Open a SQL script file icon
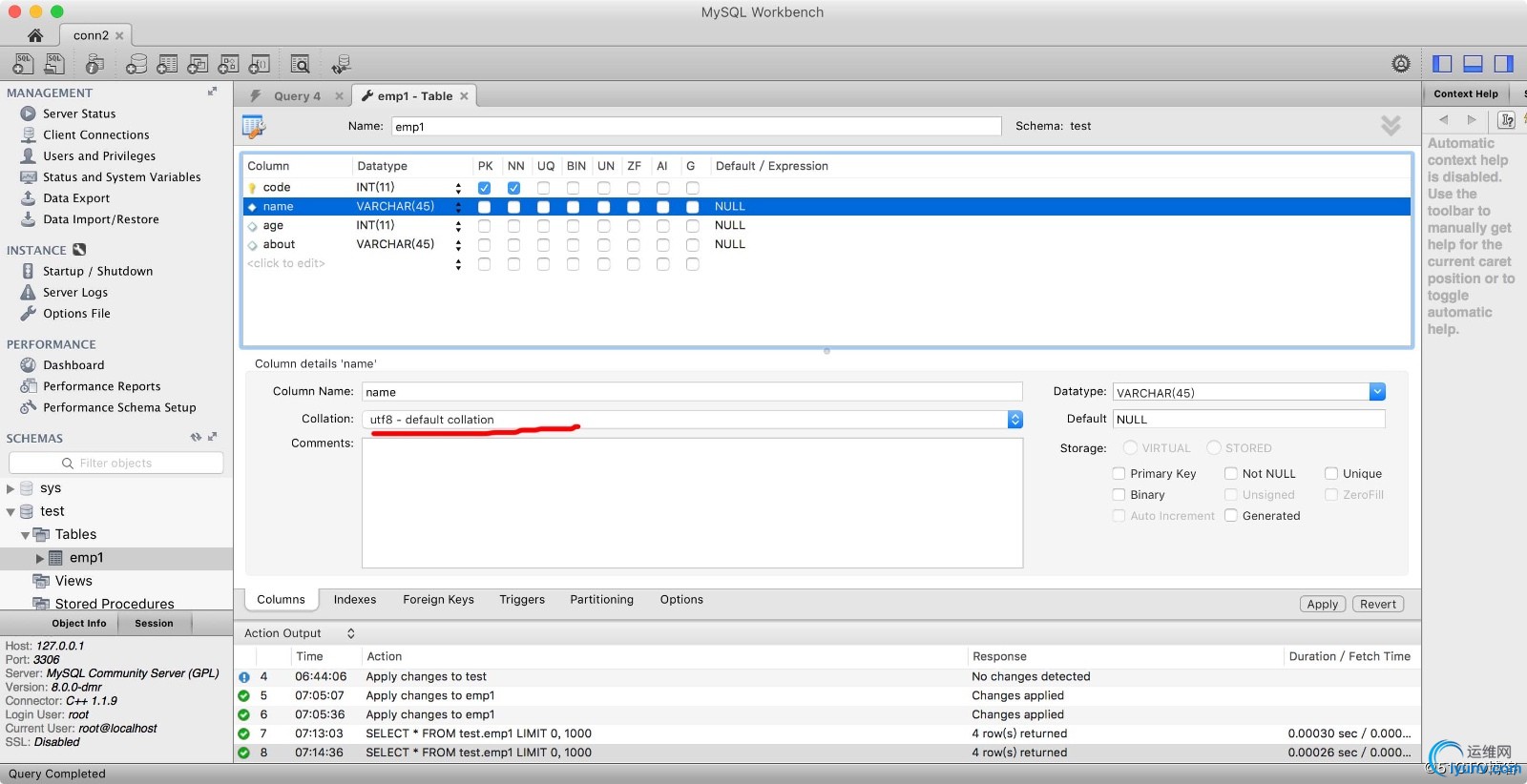The height and width of the screenshot is (784, 1527). (54, 64)
